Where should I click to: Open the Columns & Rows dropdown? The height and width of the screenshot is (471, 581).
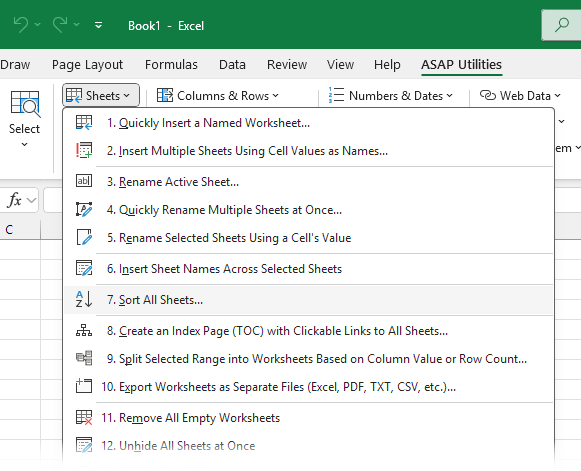coord(218,96)
